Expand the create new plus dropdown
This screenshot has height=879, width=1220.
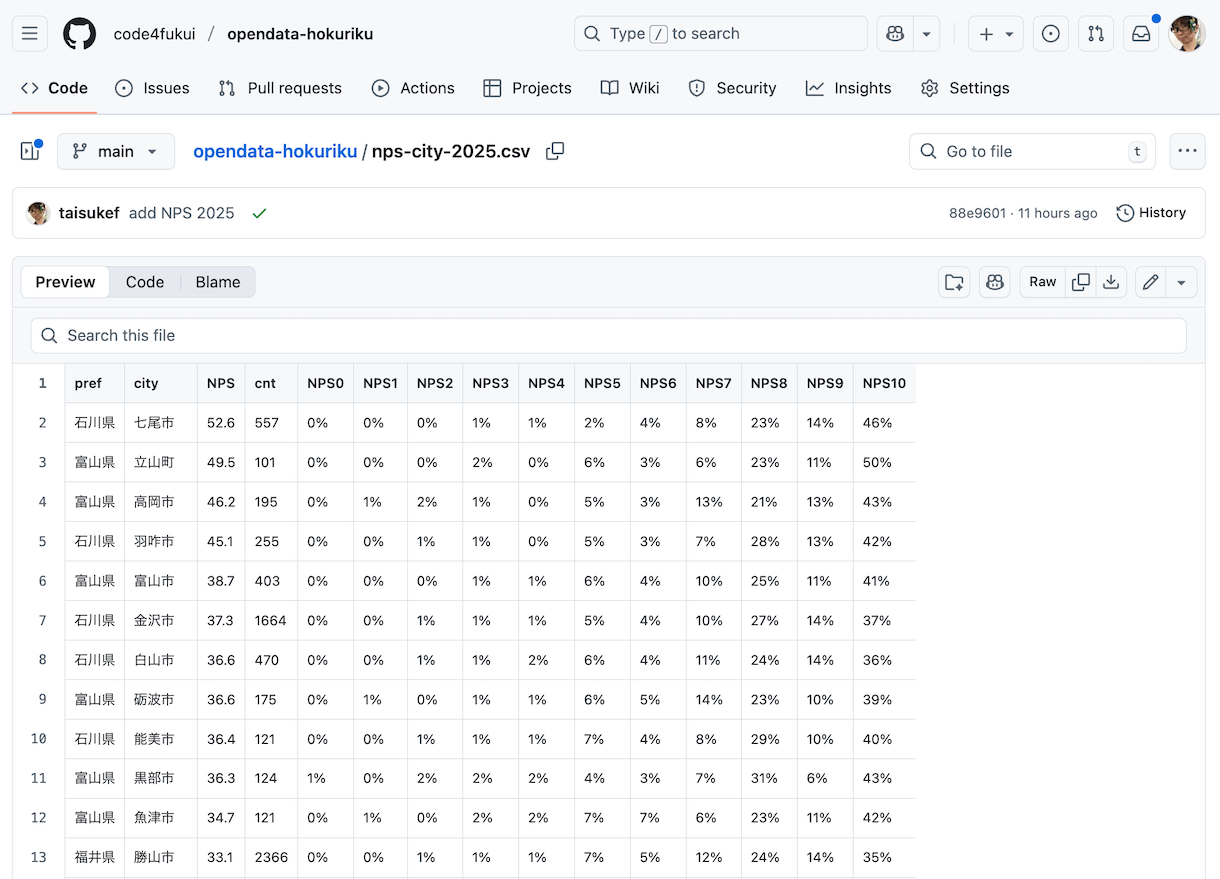pyautogui.click(x=995, y=34)
